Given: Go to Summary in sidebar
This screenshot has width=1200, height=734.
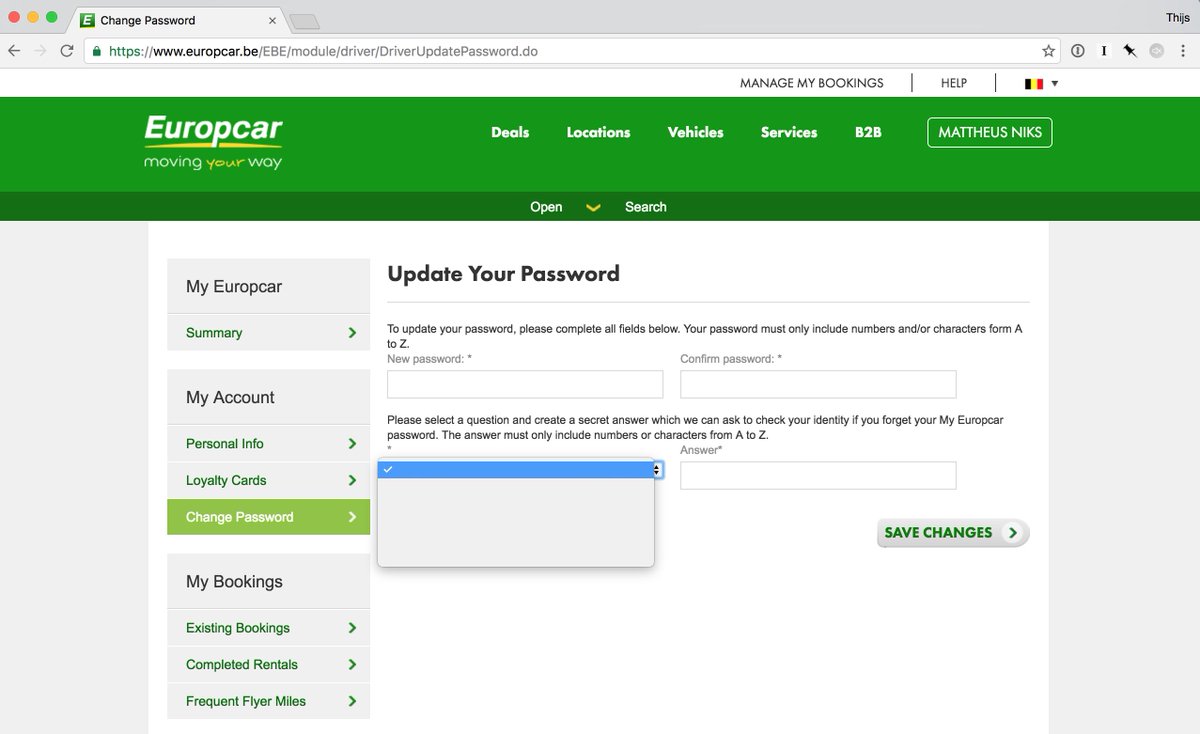Looking at the screenshot, I should click(x=268, y=333).
